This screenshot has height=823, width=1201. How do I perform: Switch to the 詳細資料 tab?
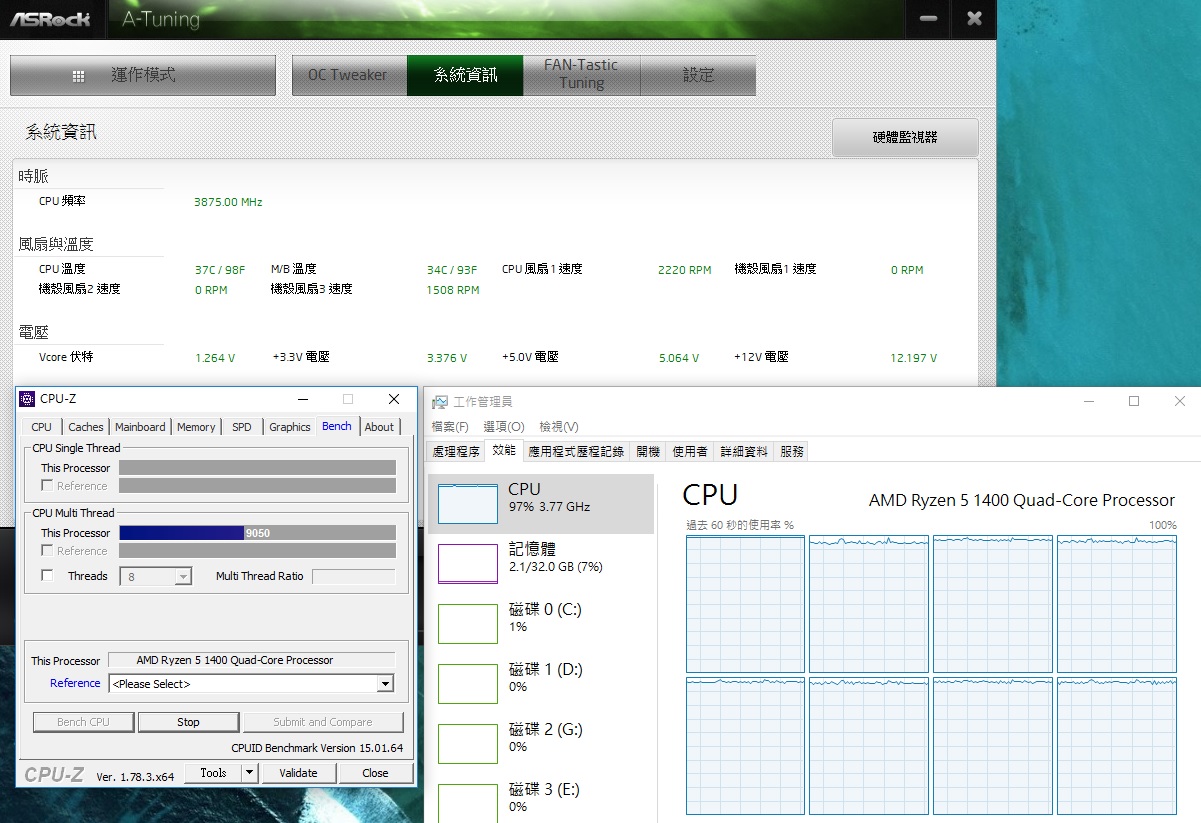[x=745, y=452]
